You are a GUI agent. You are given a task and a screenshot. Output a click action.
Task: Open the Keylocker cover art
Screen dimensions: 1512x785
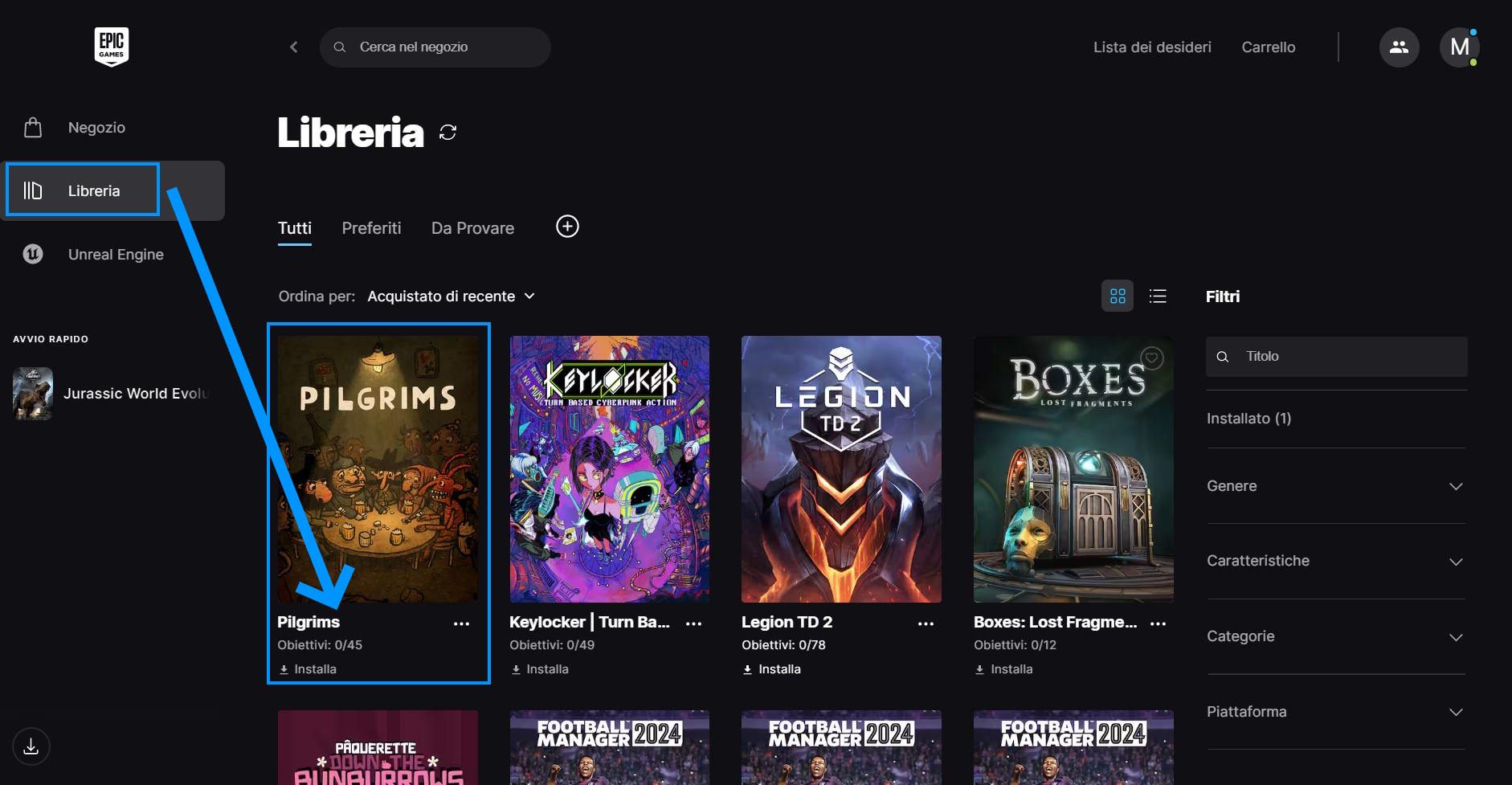[x=610, y=469]
